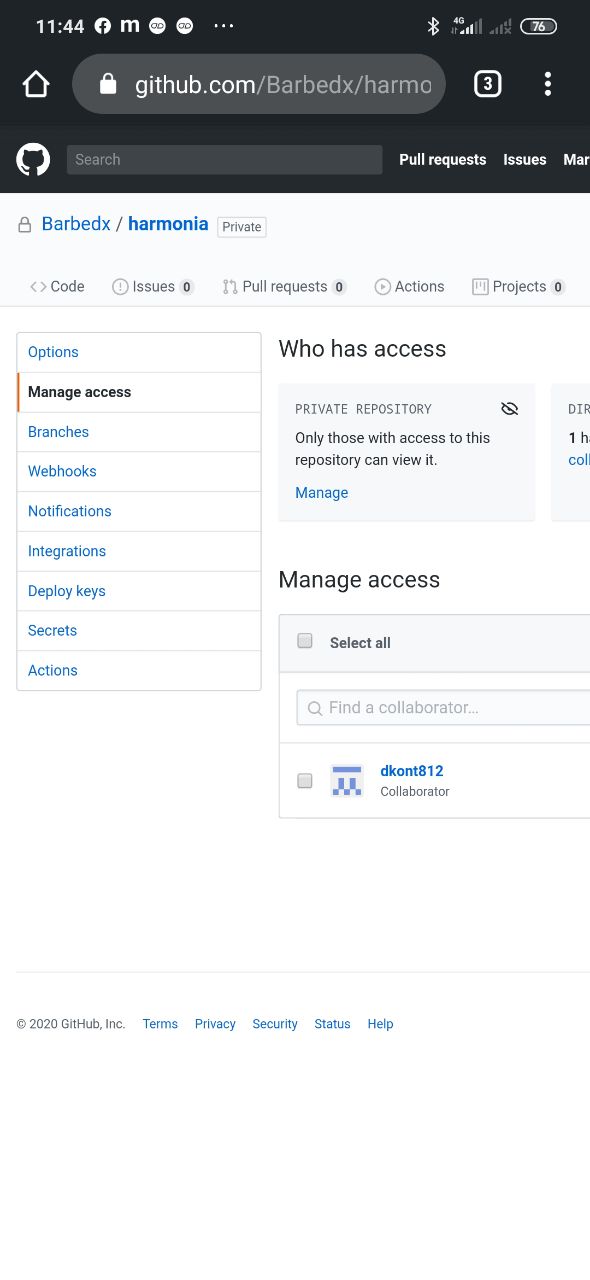Tap the Facebook notification icon
This screenshot has height=1280, width=590.
[x=103, y=27]
